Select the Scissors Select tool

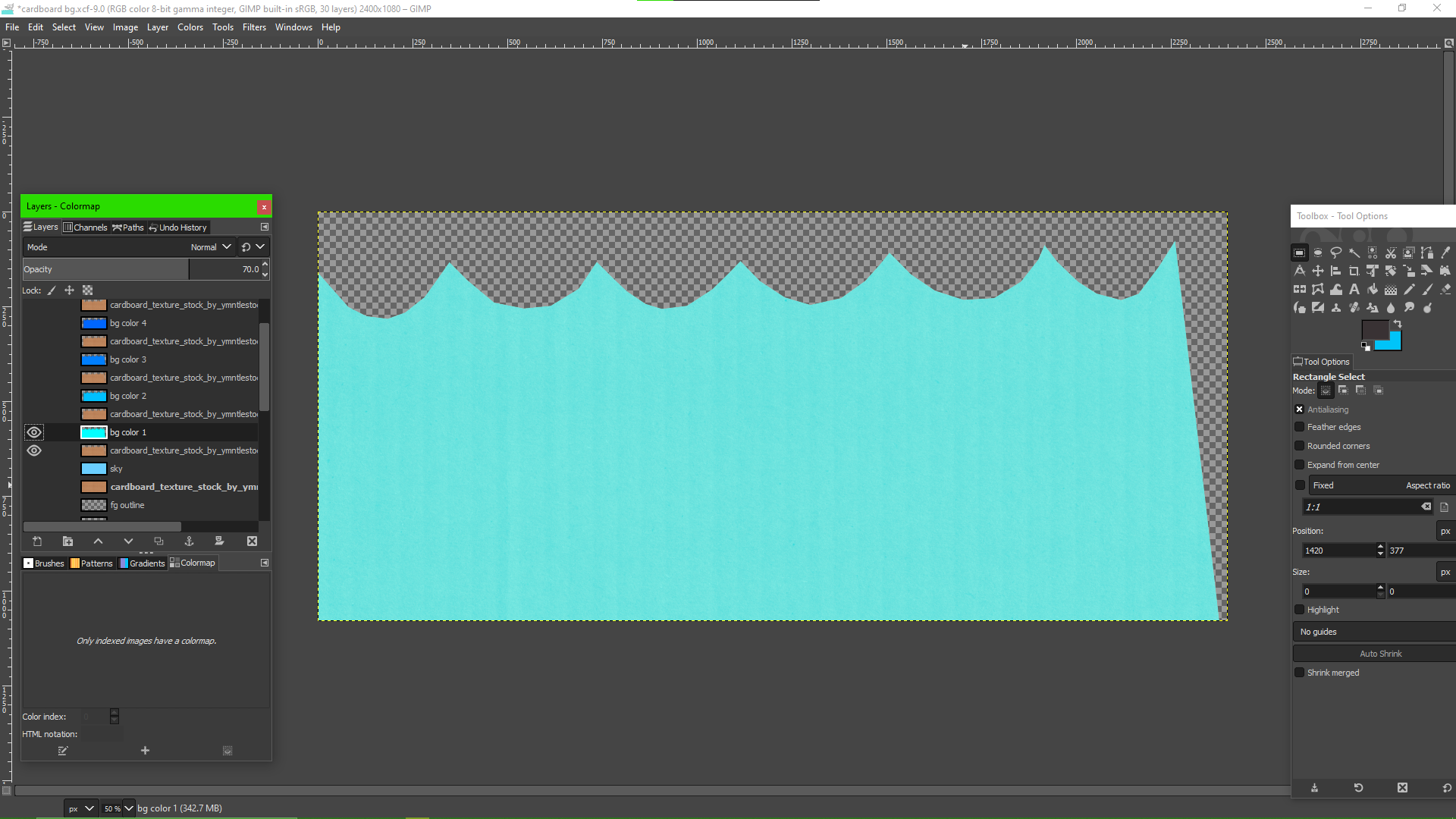(x=1391, y=253)
